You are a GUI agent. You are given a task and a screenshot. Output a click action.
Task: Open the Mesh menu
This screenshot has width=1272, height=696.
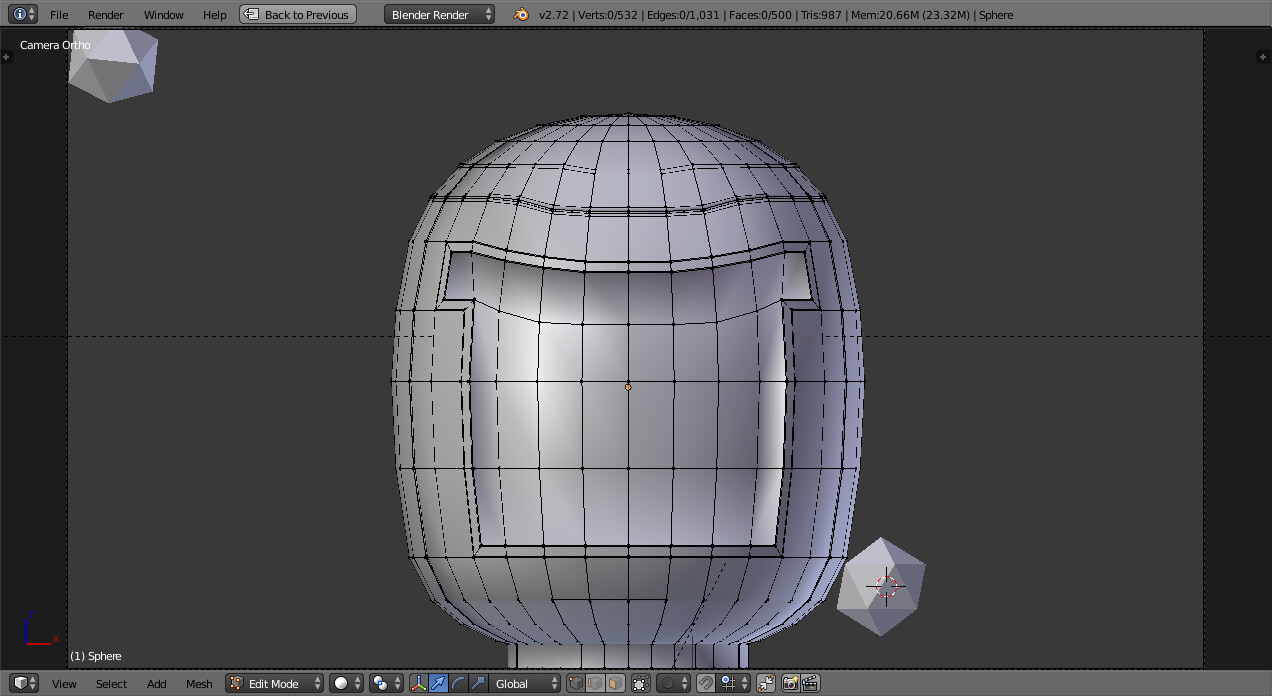point(199,683)
